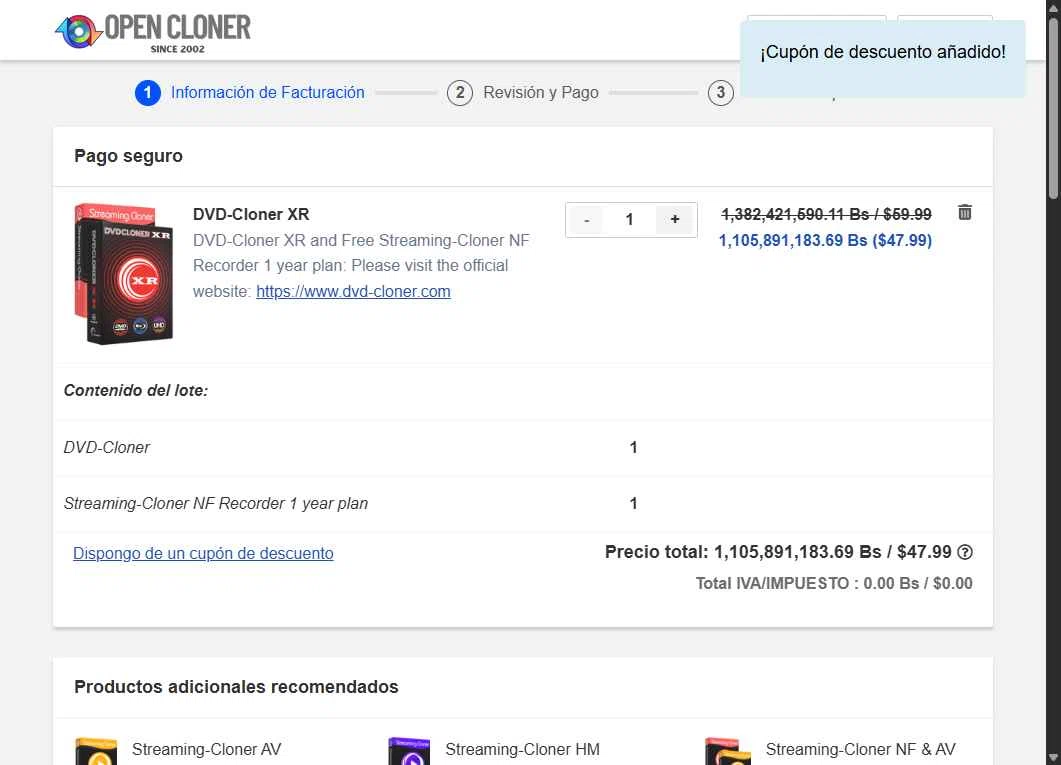Click the 'DVD-Cloner' bundle row
1061x765 pixels.
(x=522, y=448)
